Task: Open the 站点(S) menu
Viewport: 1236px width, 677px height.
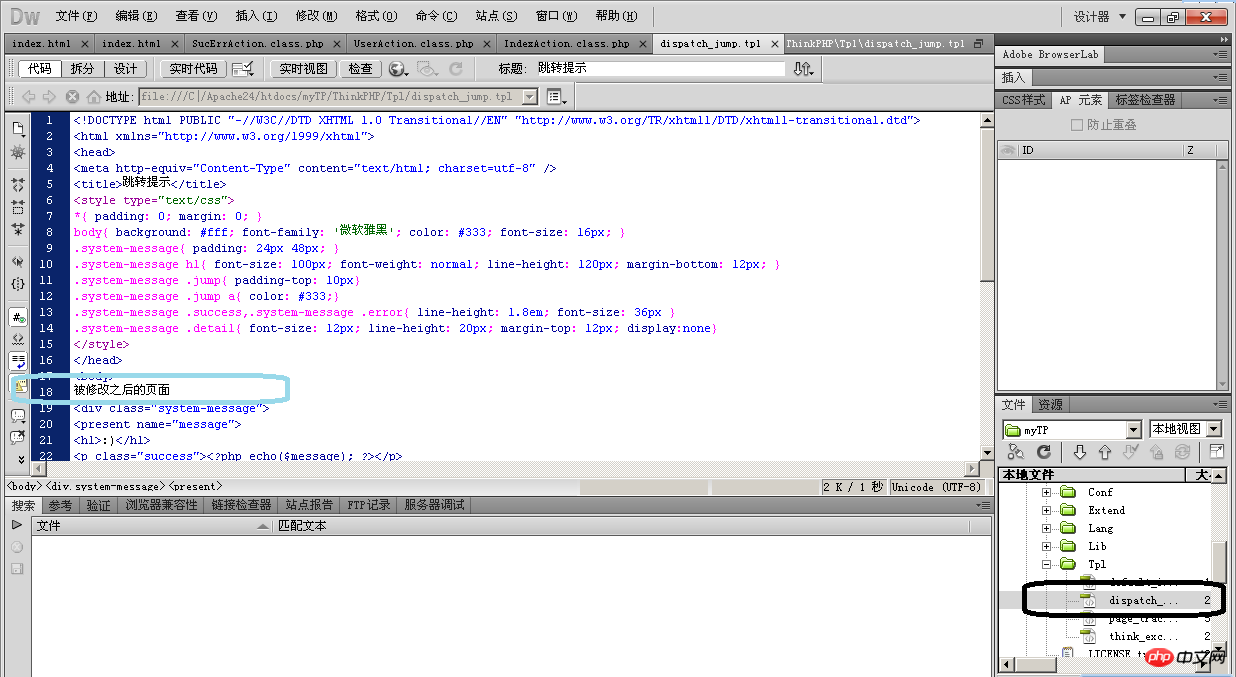Action: coord(497,16)
